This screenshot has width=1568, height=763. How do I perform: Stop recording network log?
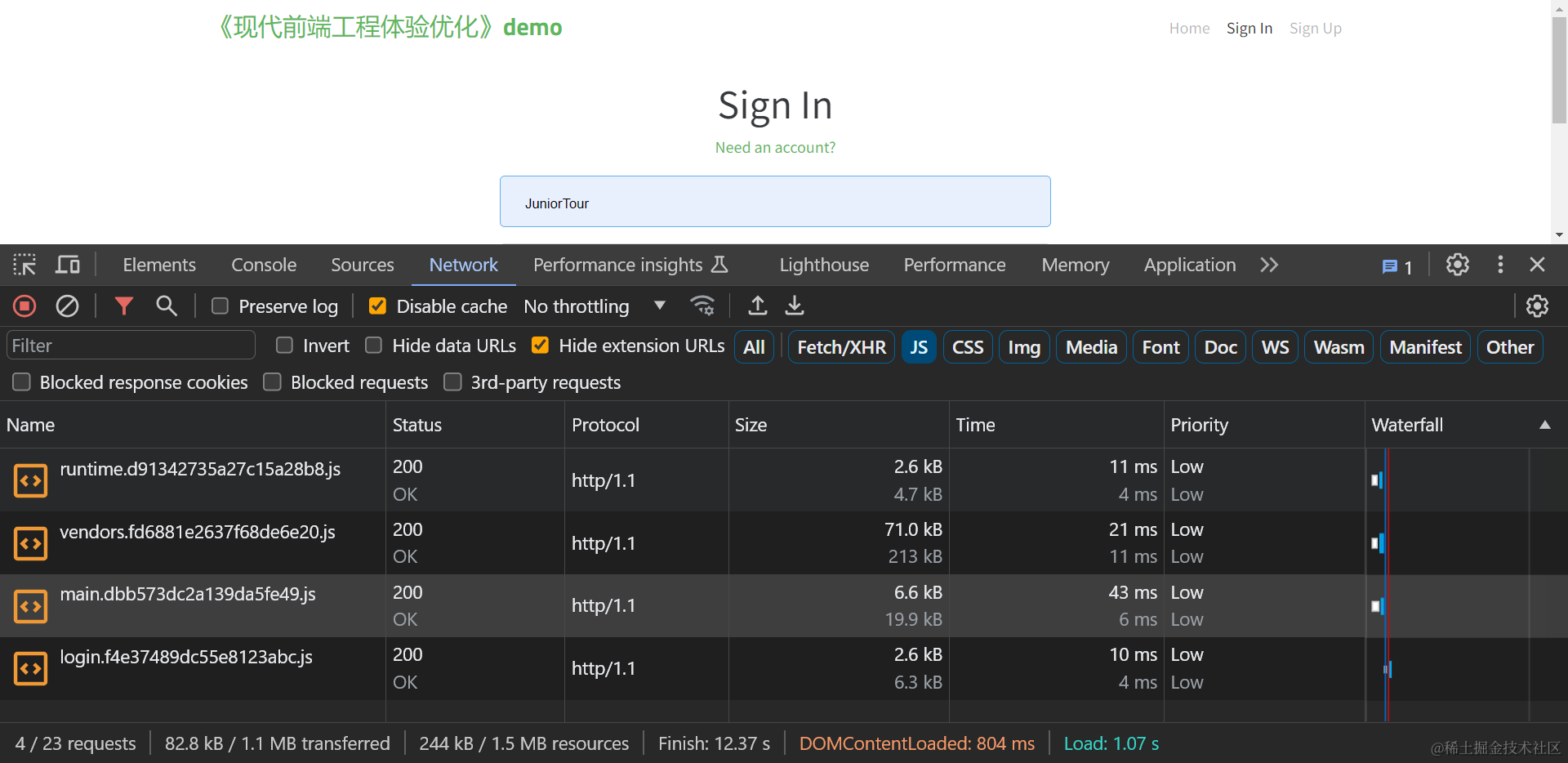click(x=24, y=306)
